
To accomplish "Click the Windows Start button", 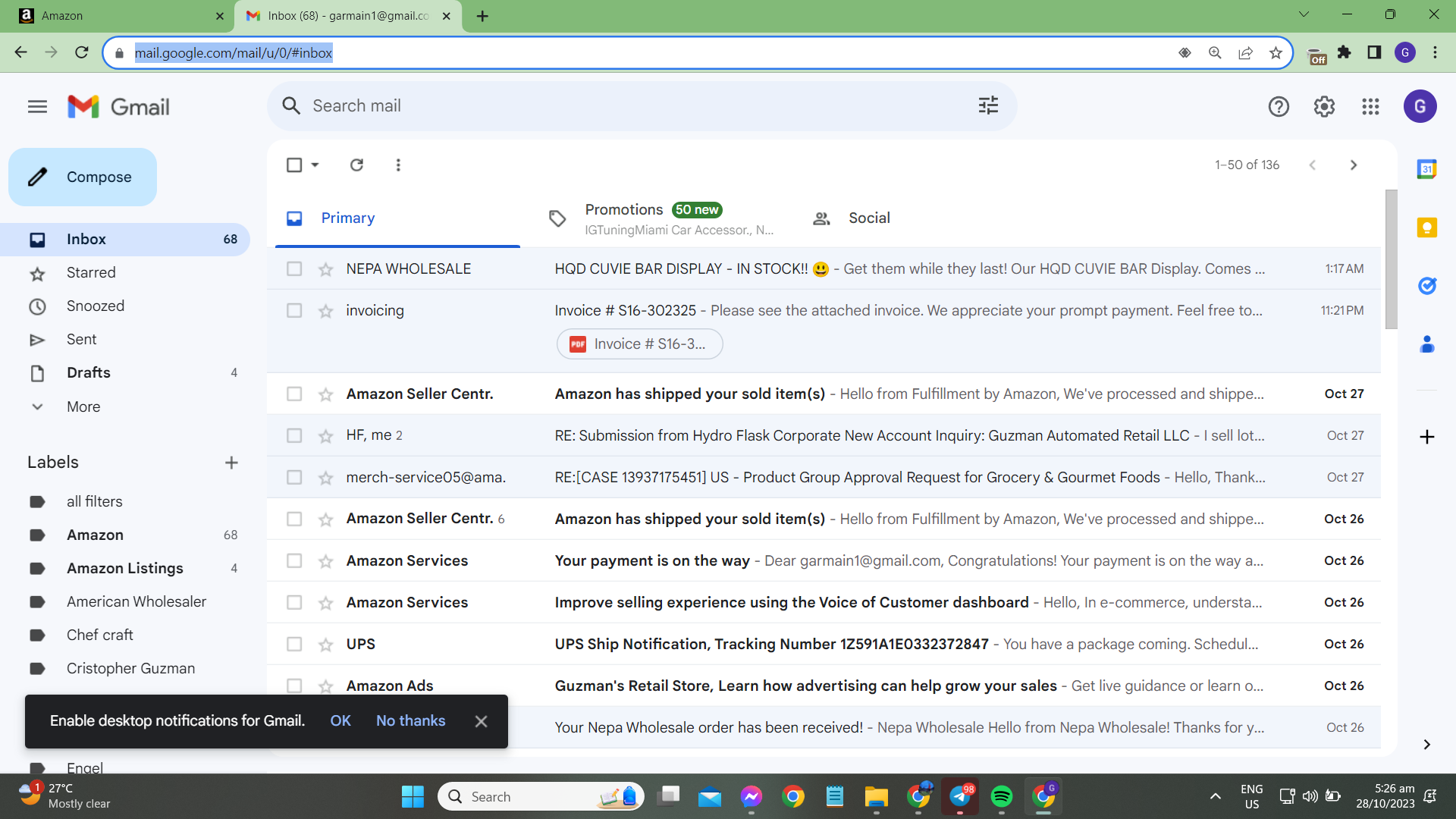I will pyautogui.click(x=413, y=796).
